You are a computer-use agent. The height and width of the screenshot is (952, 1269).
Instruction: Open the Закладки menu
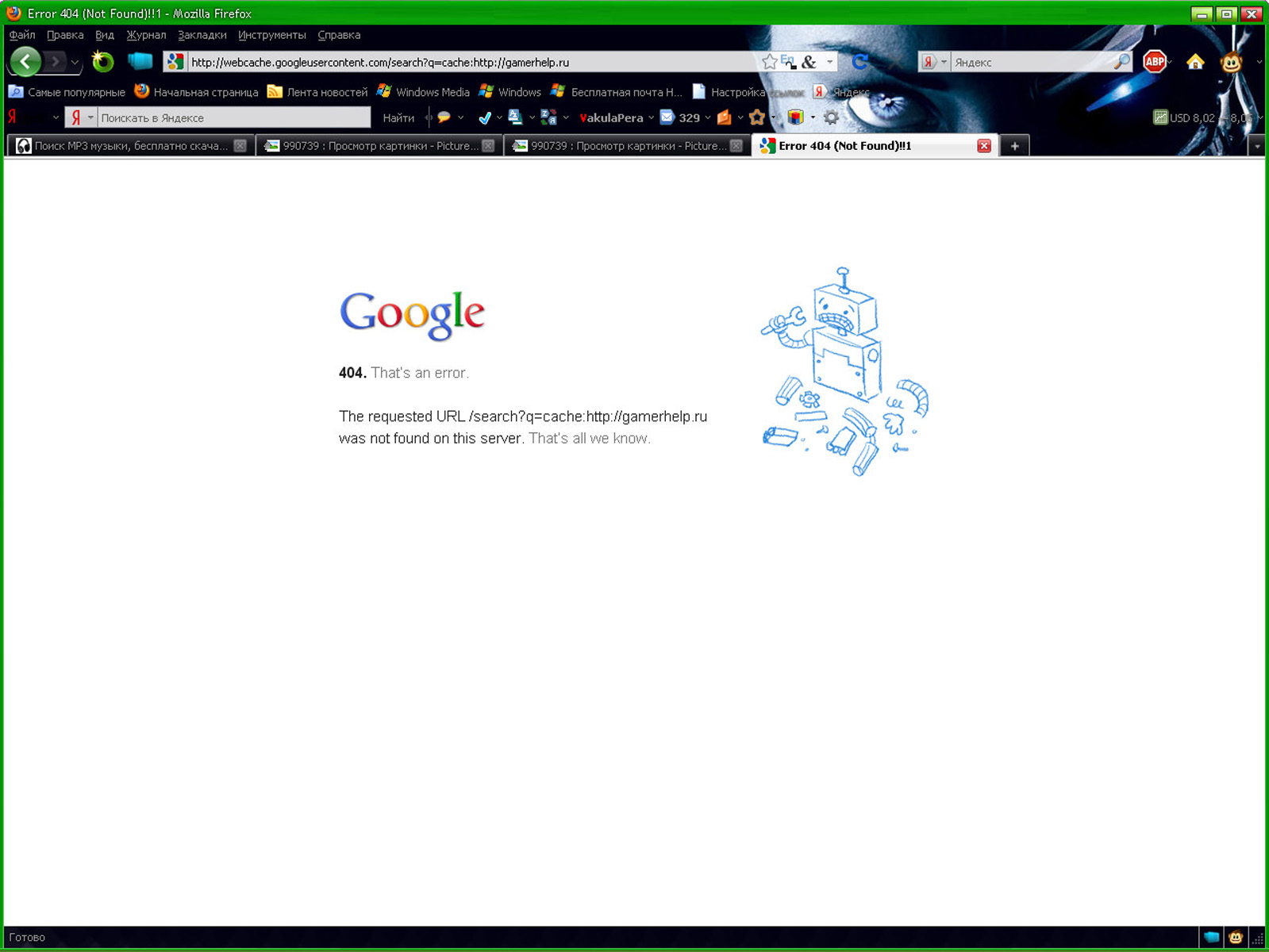pyautogui.click(x=202, y=35)
